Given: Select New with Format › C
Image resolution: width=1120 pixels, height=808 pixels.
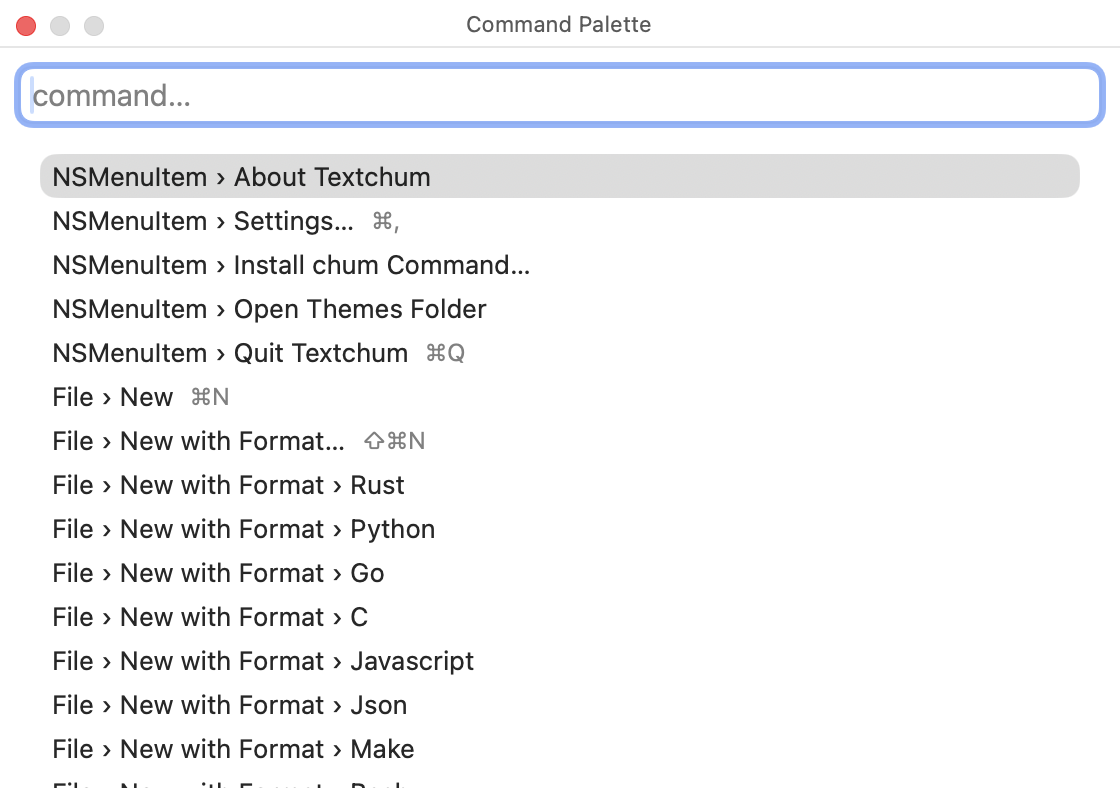Looking at the screenshot, I should tap(560, 617).
